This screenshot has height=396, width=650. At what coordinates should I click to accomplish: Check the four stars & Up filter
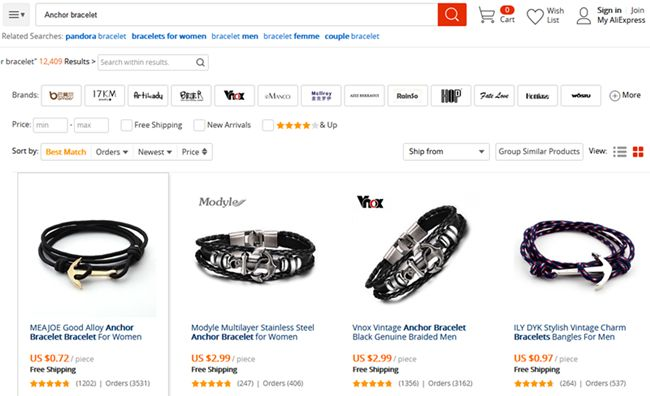pyautogui.click(x=268, y=125)
